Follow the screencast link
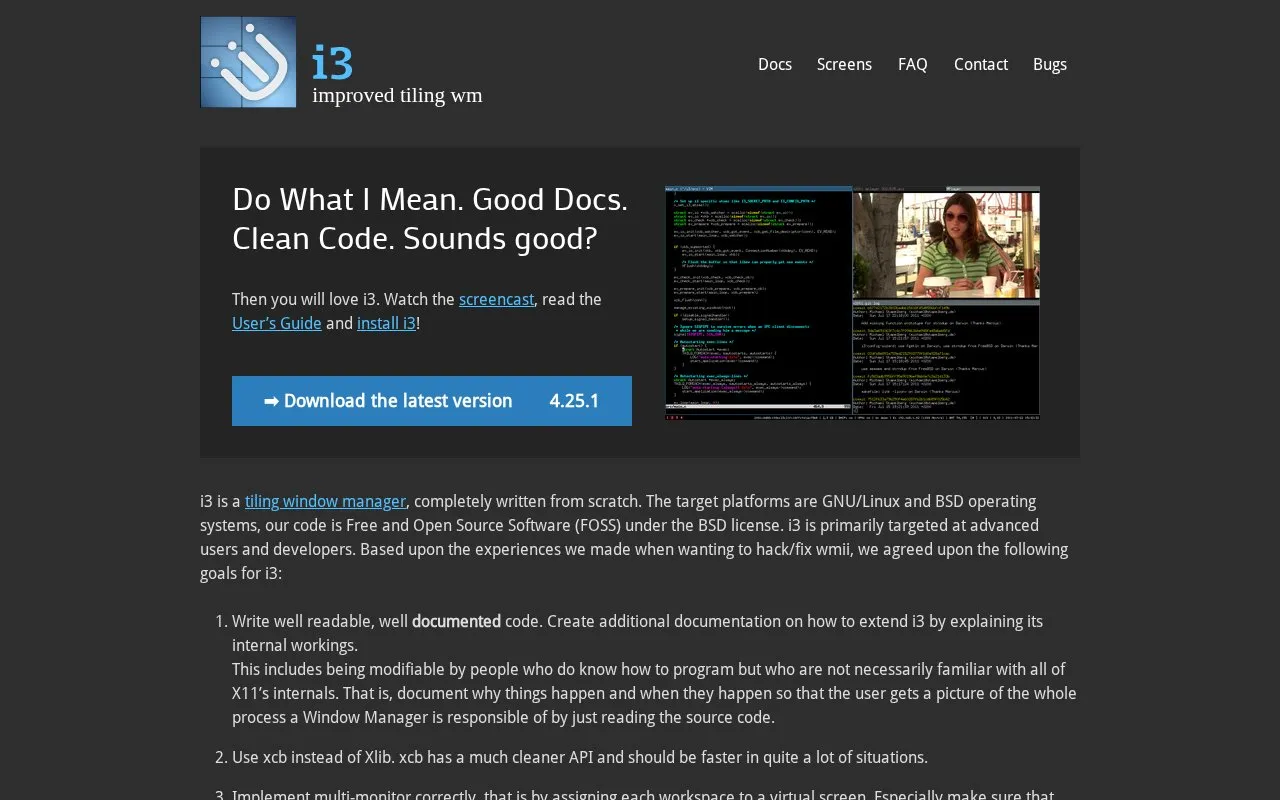Screen dimensions: 1280x800 [x=496, y=299]
